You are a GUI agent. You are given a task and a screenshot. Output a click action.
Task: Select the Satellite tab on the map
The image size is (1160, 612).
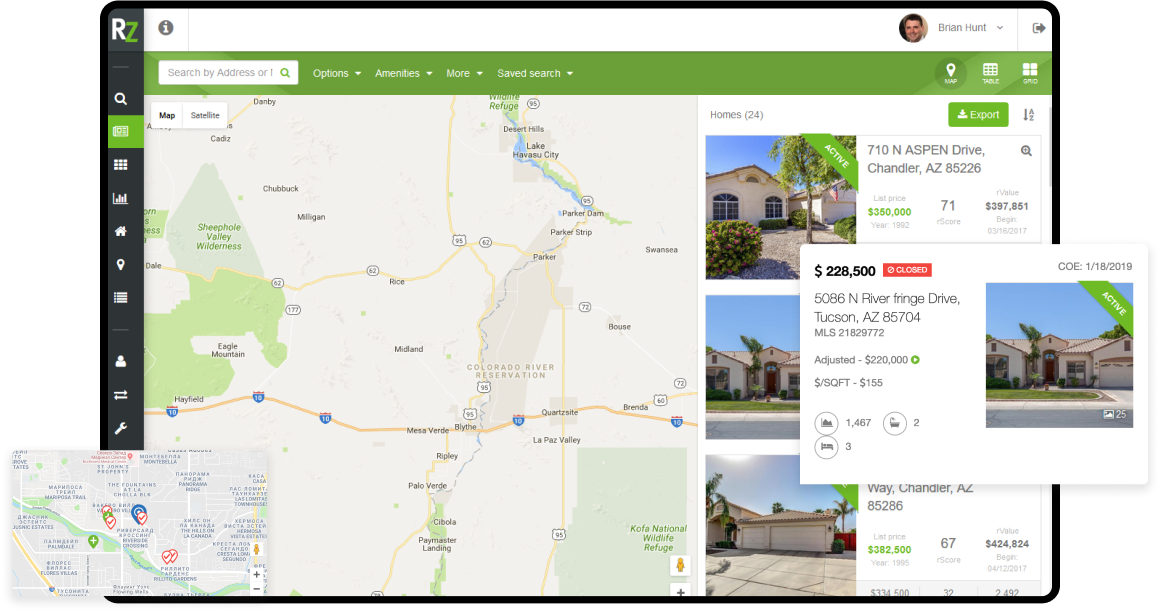pos(205,115)
